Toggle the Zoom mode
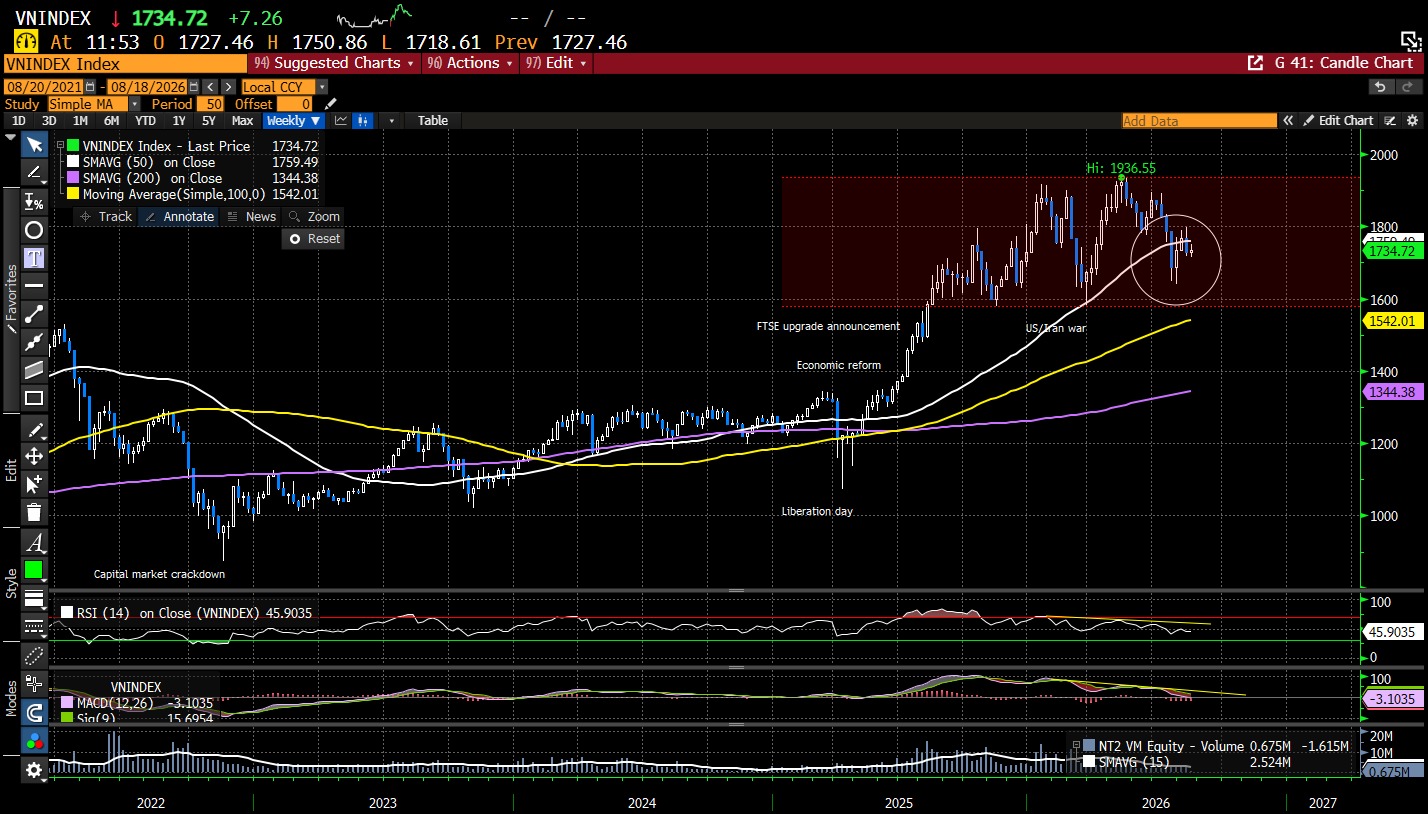The height and width of the screenshot is (814, 1428). 314,216
